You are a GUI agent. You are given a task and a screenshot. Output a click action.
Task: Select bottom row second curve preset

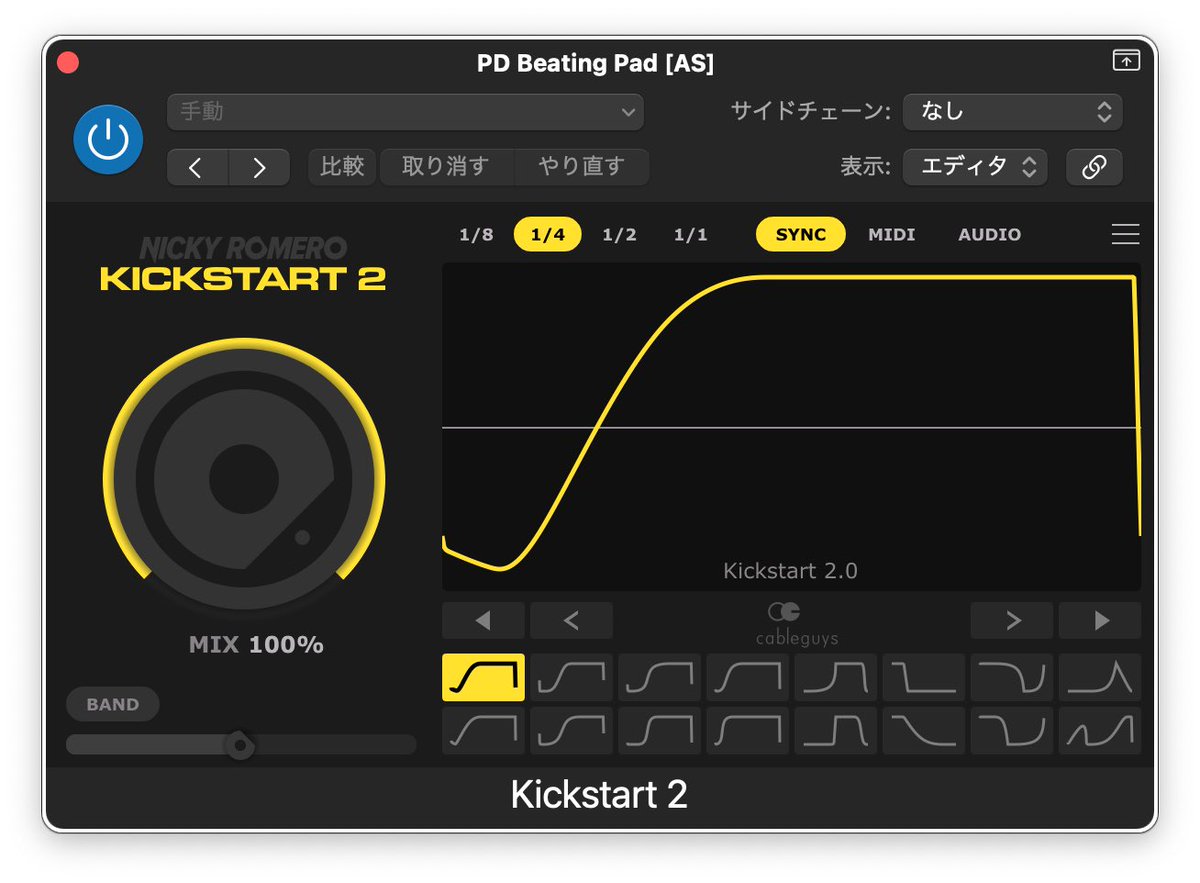[571, 731]
